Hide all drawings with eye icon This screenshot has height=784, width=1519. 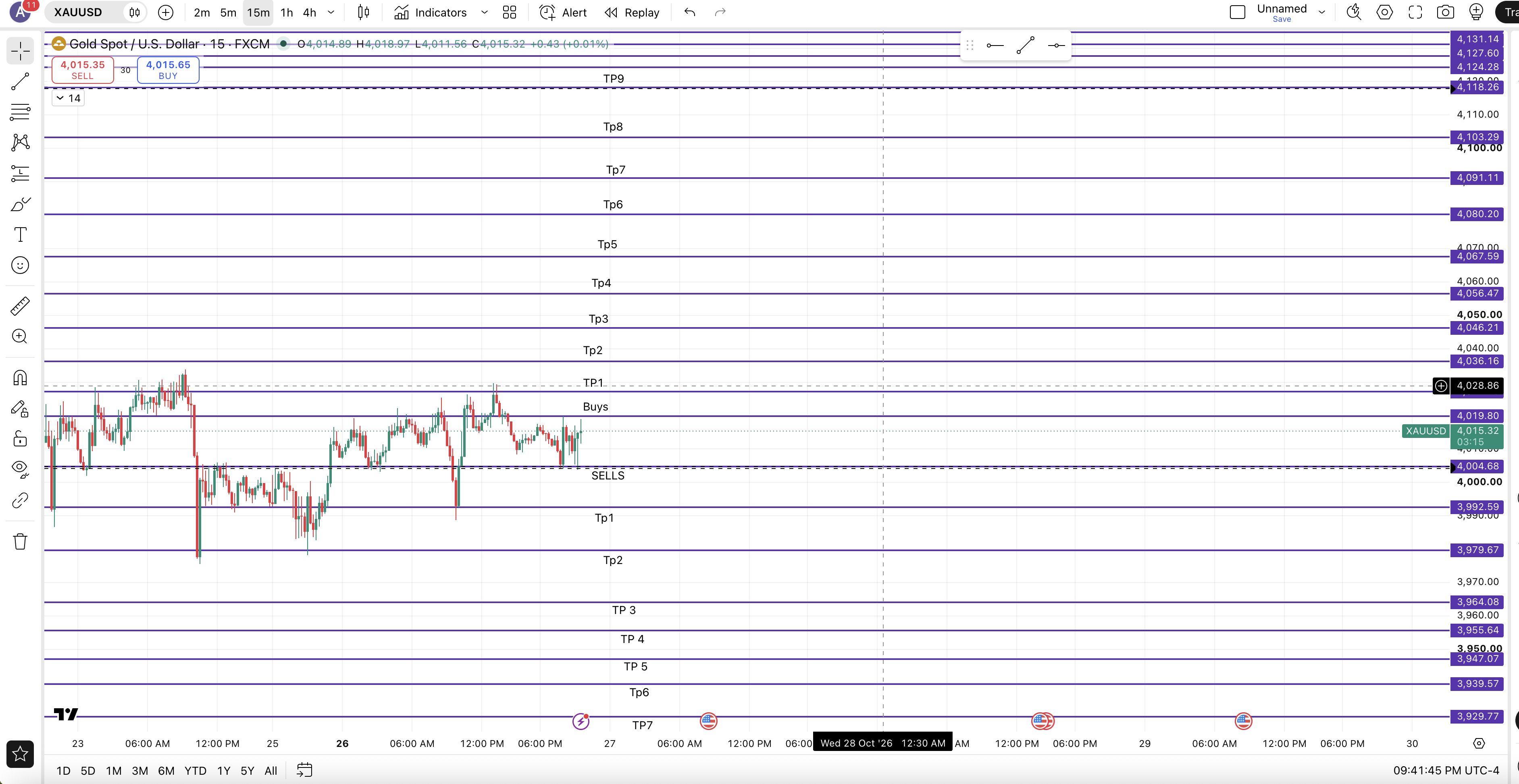(x=20, y=469)
